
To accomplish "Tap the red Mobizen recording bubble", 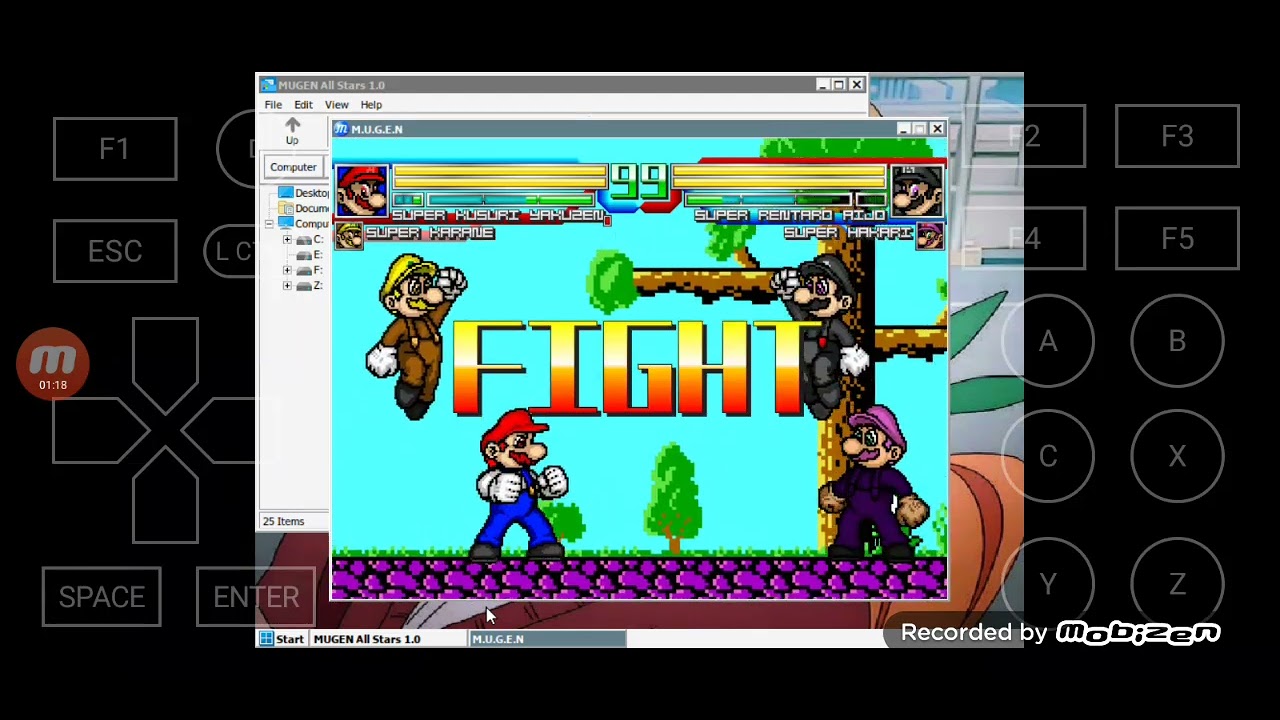I will point(53,364).
